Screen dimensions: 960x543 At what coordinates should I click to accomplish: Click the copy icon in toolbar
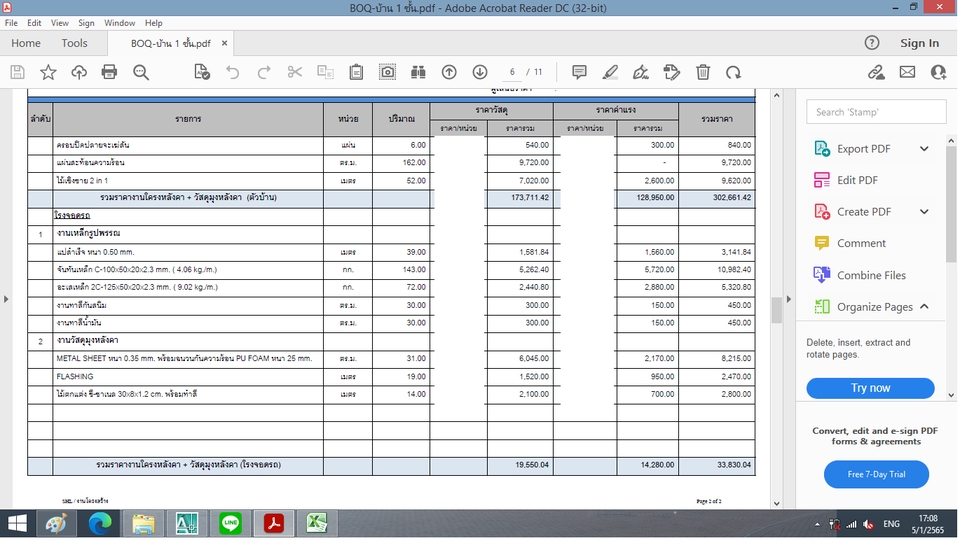pyautogui.click(x=325, y=72)
